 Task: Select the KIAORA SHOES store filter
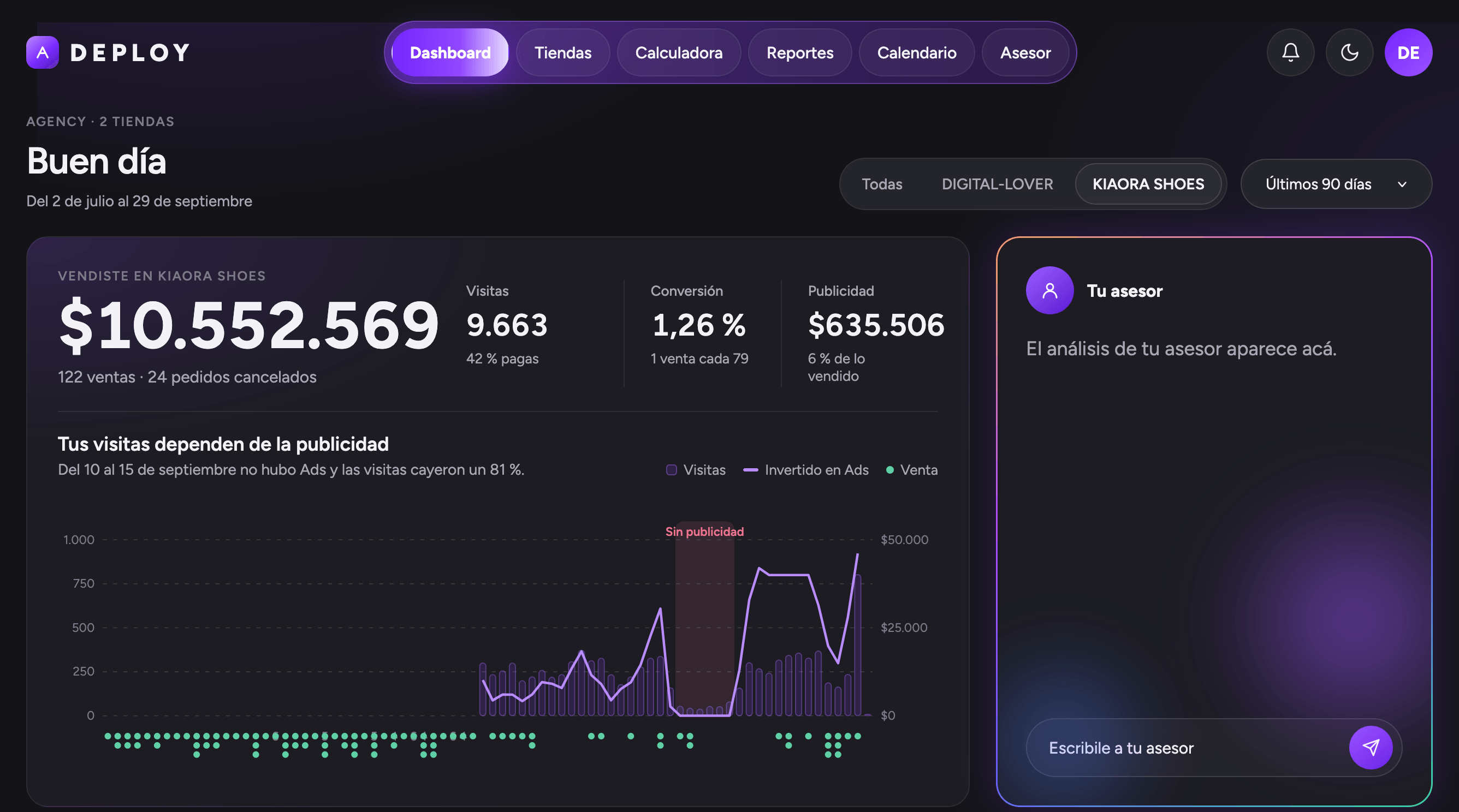click(x=1148, y=184)
